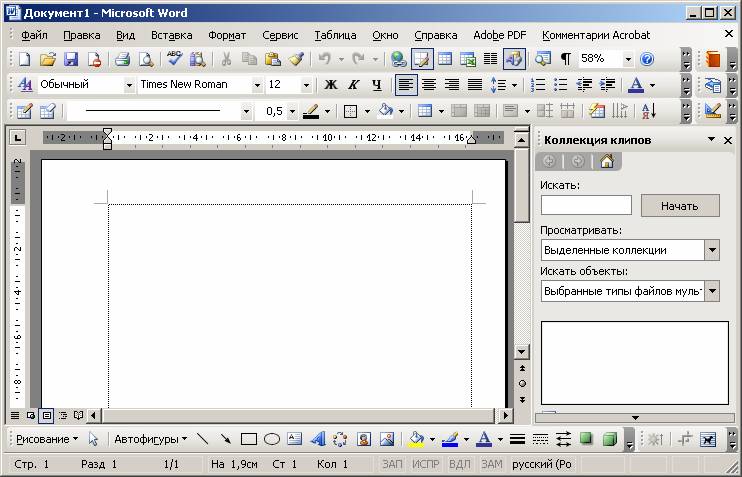The width and height of the screenshot is (742, 477).
Task: Apply line color brush in Drawing toolbar
Action: (450, 440)
